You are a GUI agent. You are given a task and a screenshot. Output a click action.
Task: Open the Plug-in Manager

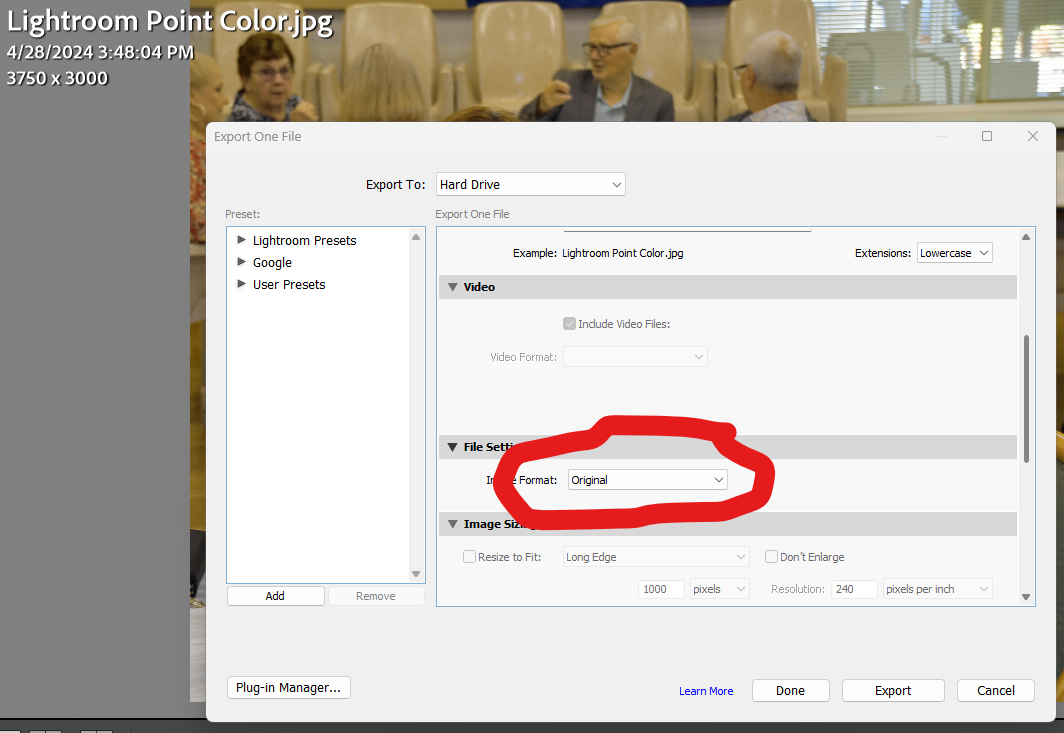288,687
